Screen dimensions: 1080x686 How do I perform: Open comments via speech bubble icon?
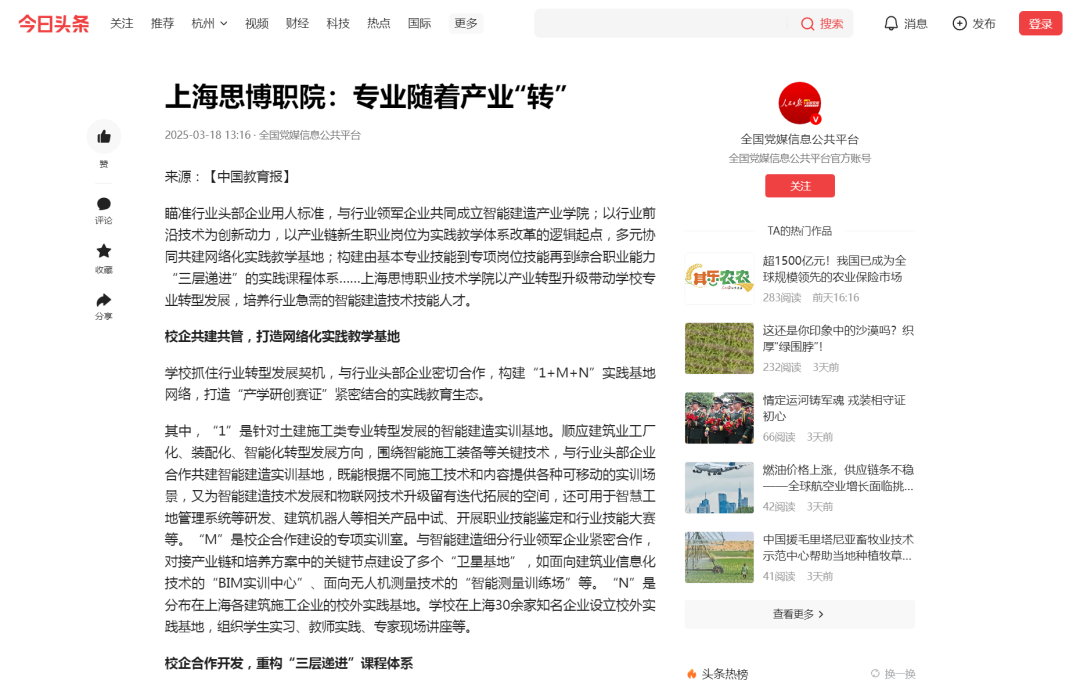[x=104, y=204]
